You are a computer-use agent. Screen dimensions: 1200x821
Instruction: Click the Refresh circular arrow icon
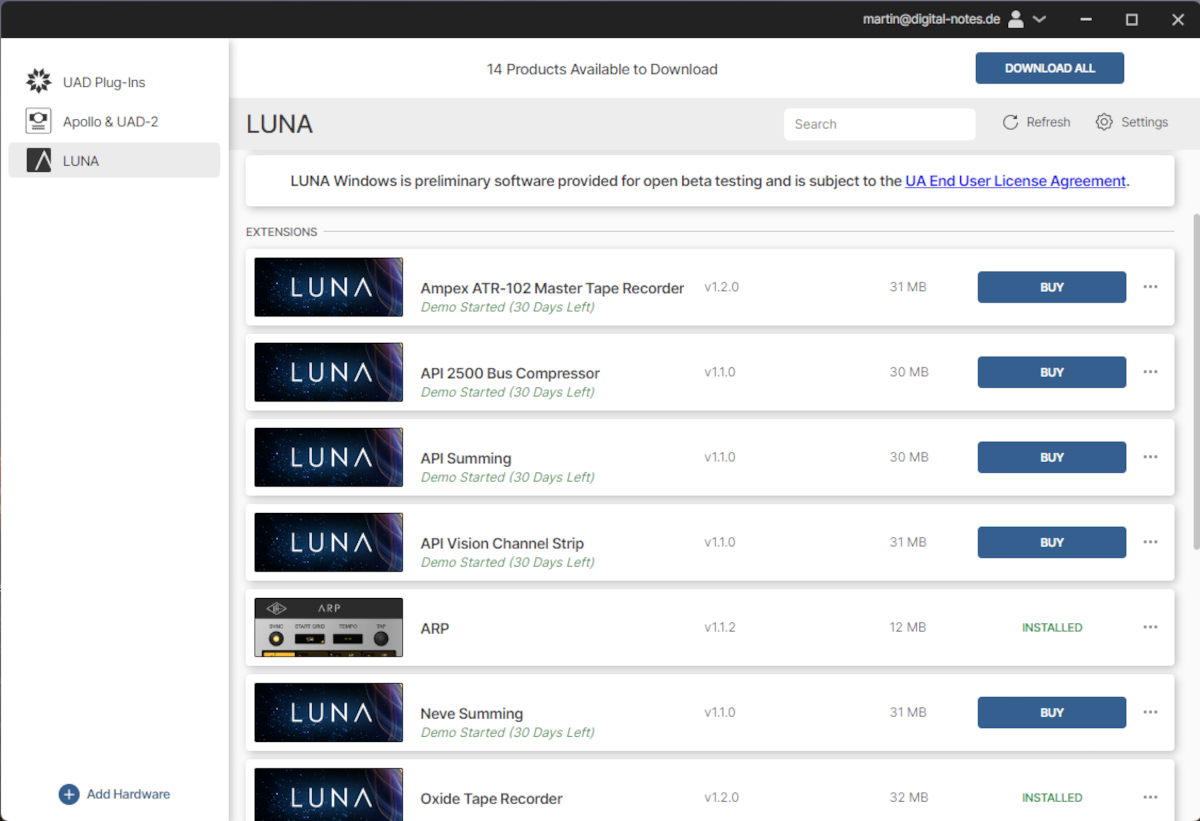coord(1010,122)
